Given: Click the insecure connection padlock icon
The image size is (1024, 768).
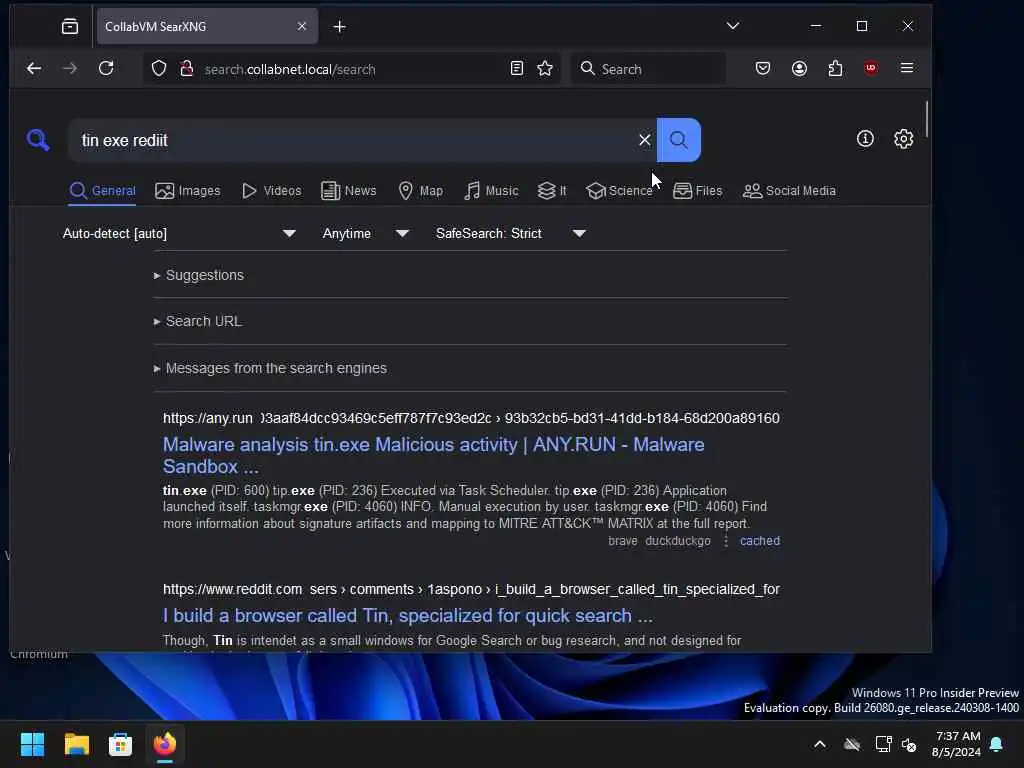Looking at the screenshot, I should coord(187,69).
